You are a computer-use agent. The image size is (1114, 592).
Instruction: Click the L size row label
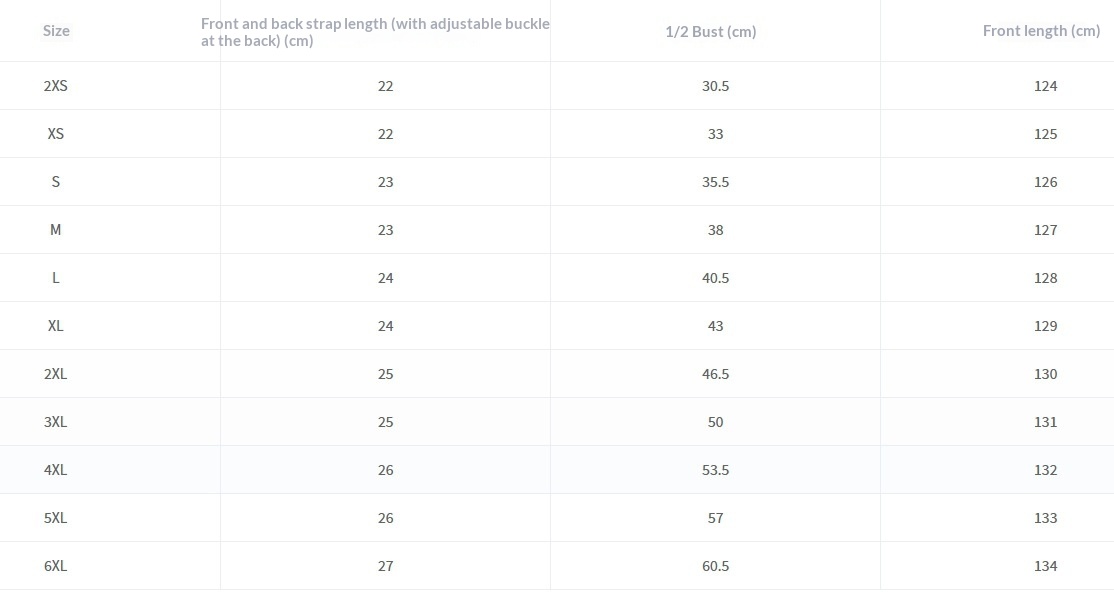click(x=56, y=278)
